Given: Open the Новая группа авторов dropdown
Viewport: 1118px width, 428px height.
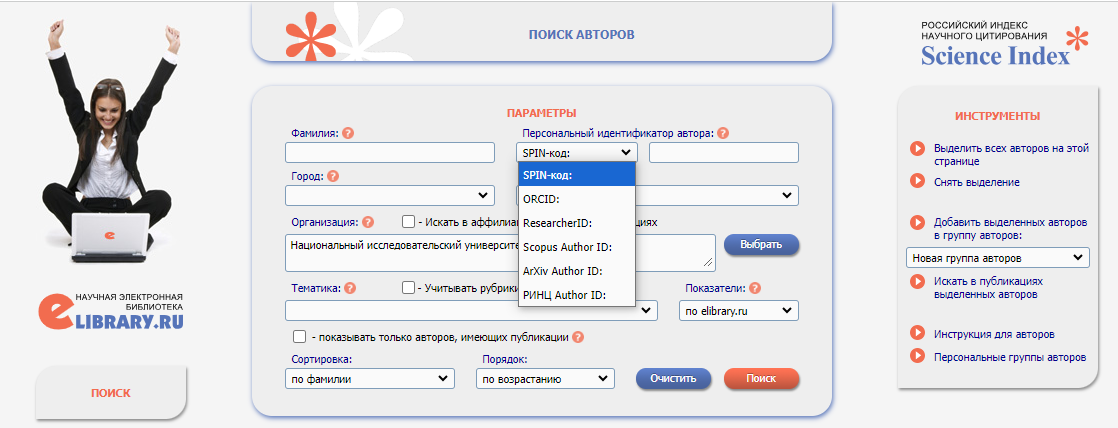Looking at the screenshot, I should point(998,258).
